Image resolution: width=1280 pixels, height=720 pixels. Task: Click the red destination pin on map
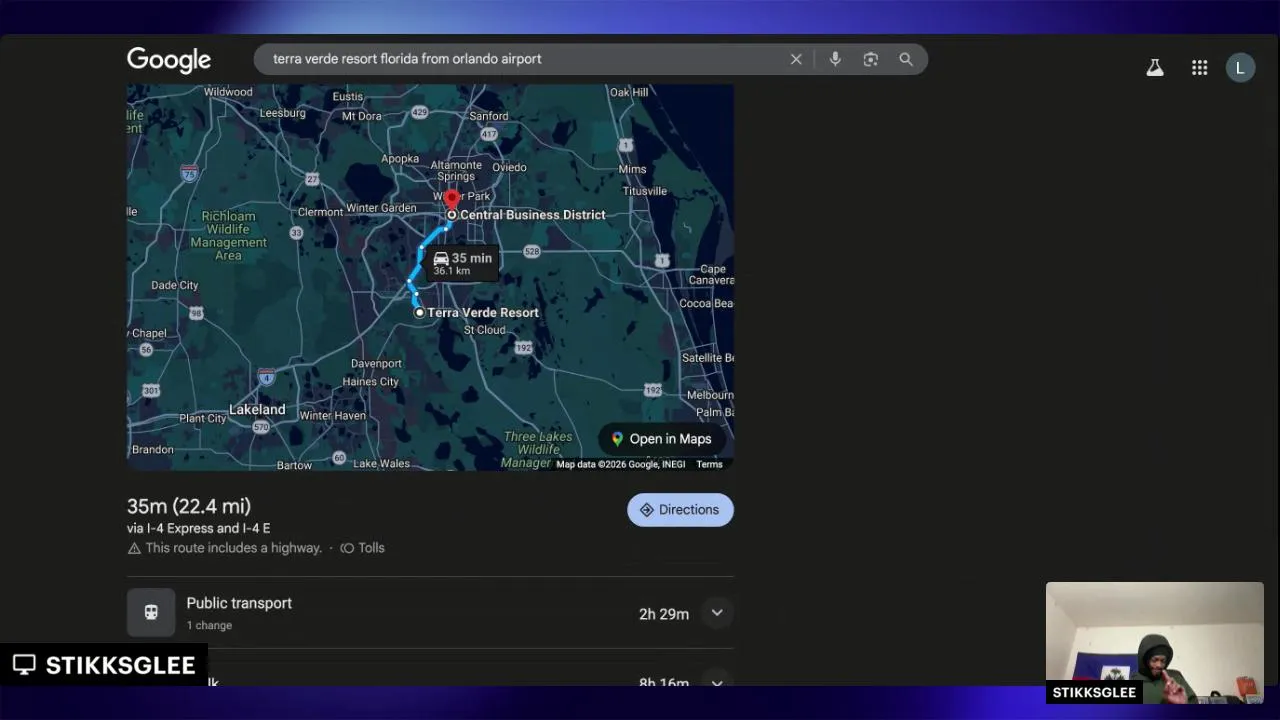pos(451,200)
